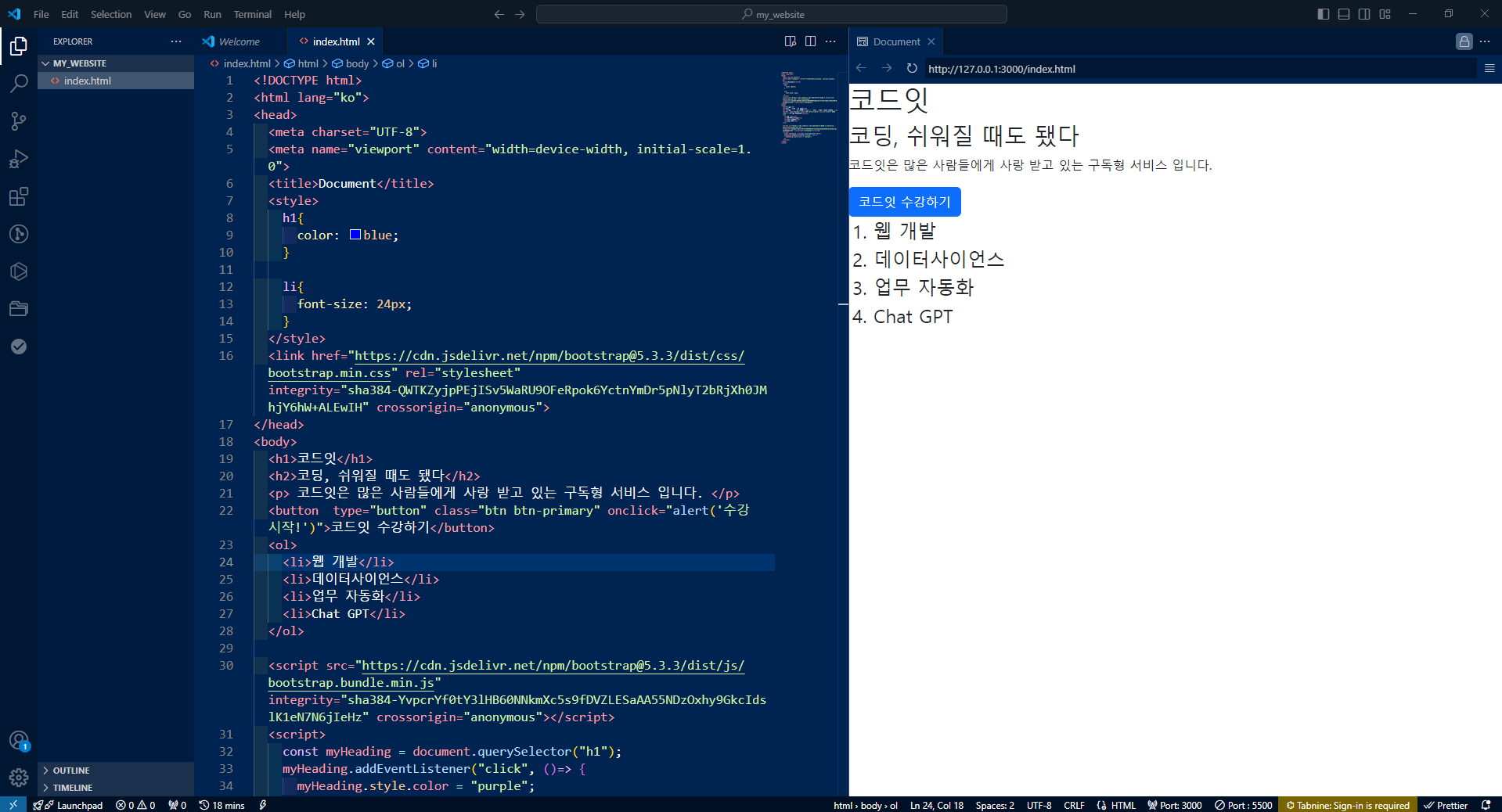Select index.html in the Explorer tree
Image resolution: width=1502 pixels, height=812 pixels.
(116, 81)
